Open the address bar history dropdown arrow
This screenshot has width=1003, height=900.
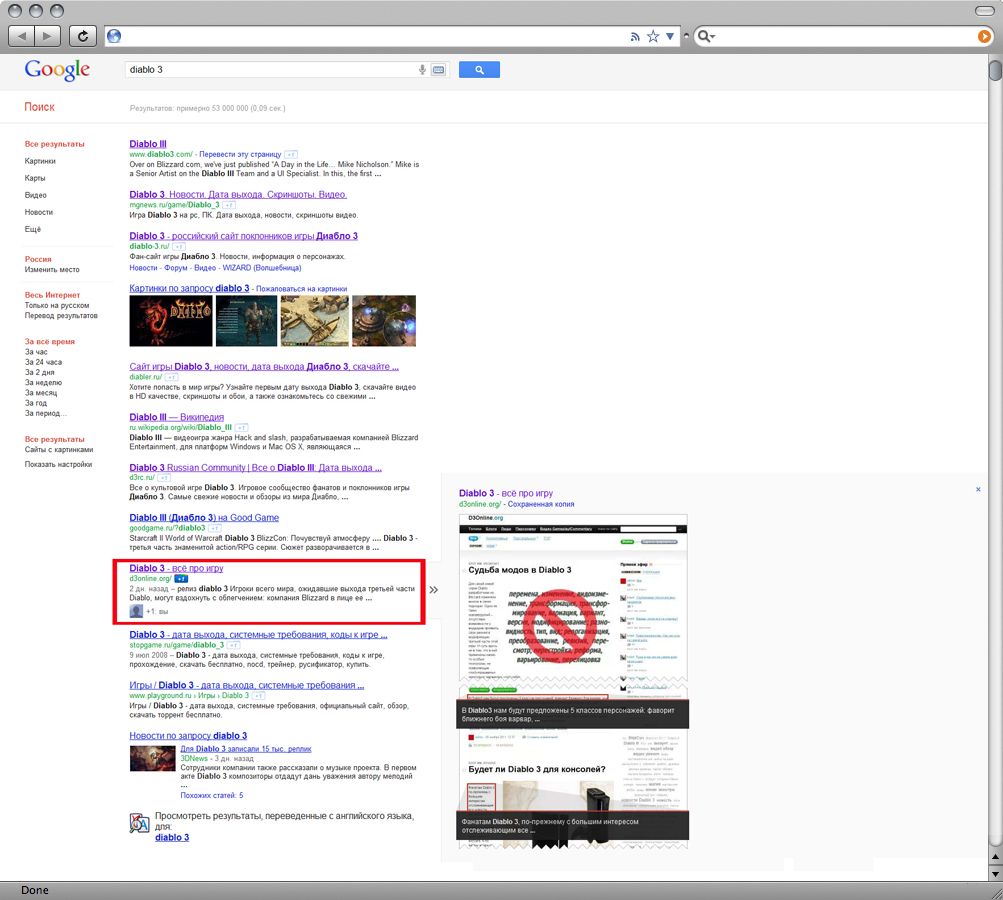(x=670, y=37)
